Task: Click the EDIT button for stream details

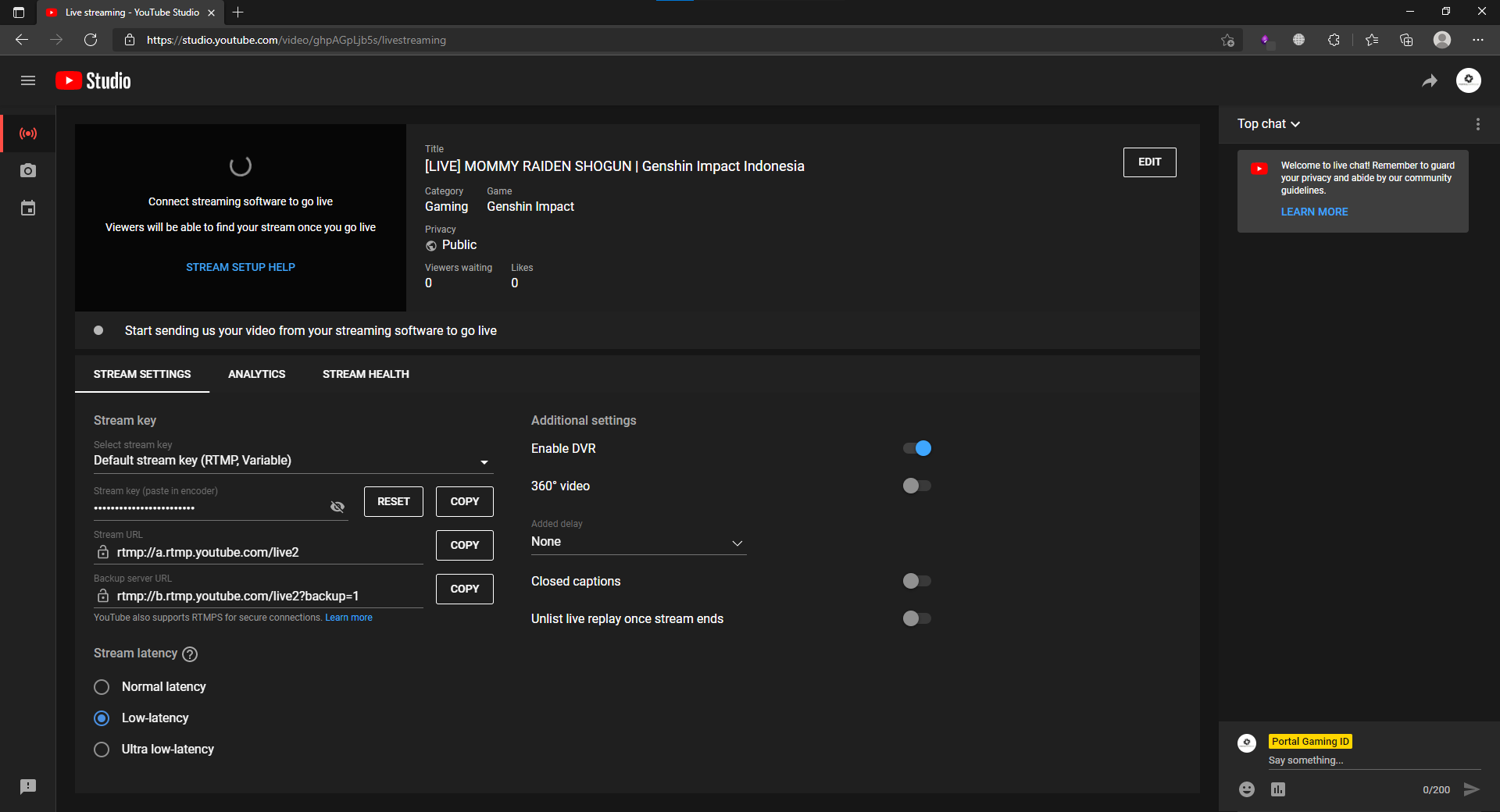Action: (x=1149, y=162)
